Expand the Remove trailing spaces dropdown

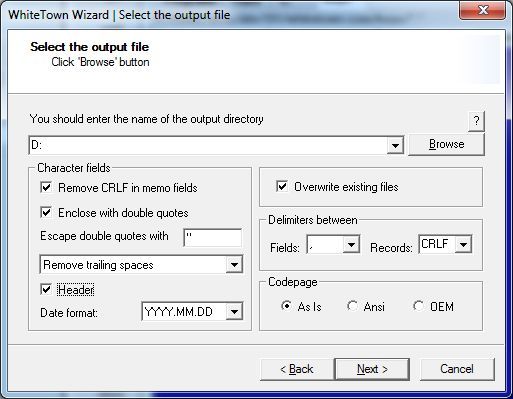coord(234,265)
